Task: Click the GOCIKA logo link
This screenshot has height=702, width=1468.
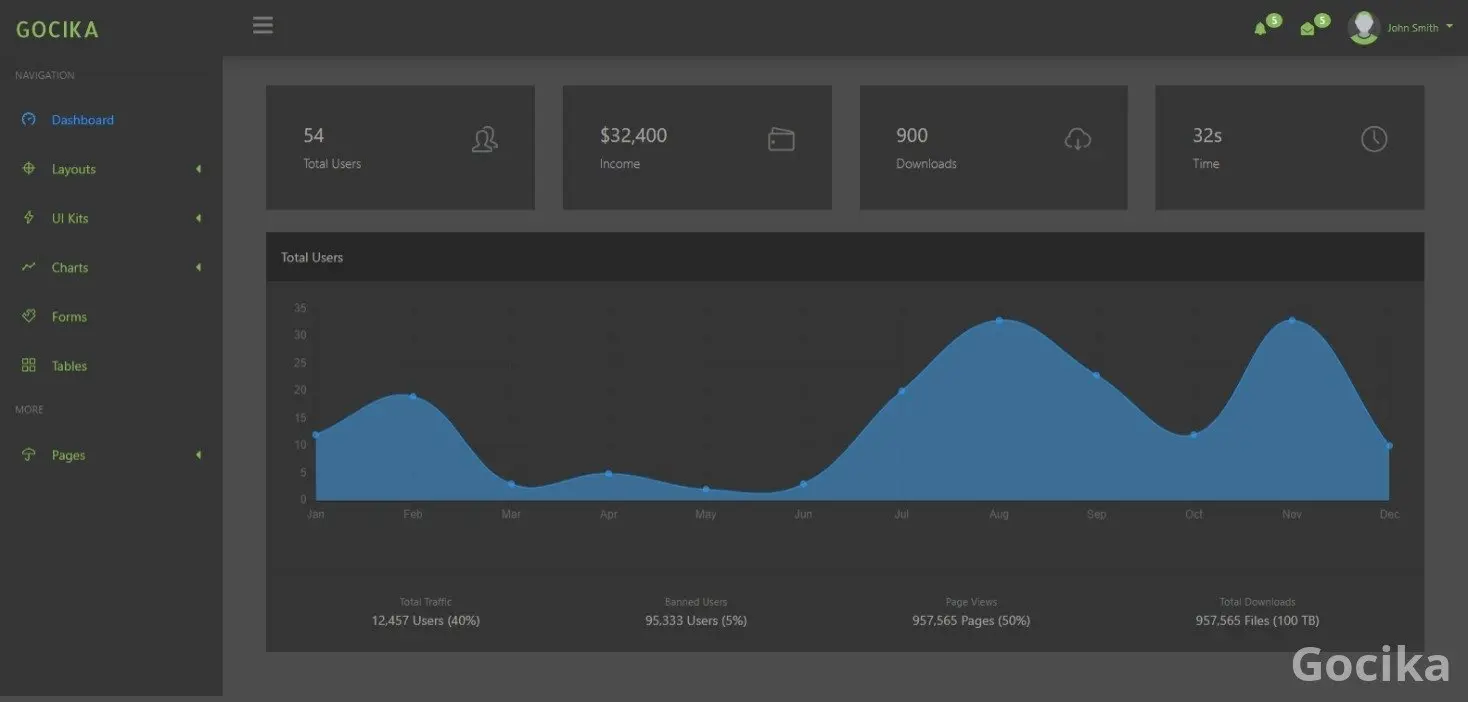Action: tap(57, 29)
